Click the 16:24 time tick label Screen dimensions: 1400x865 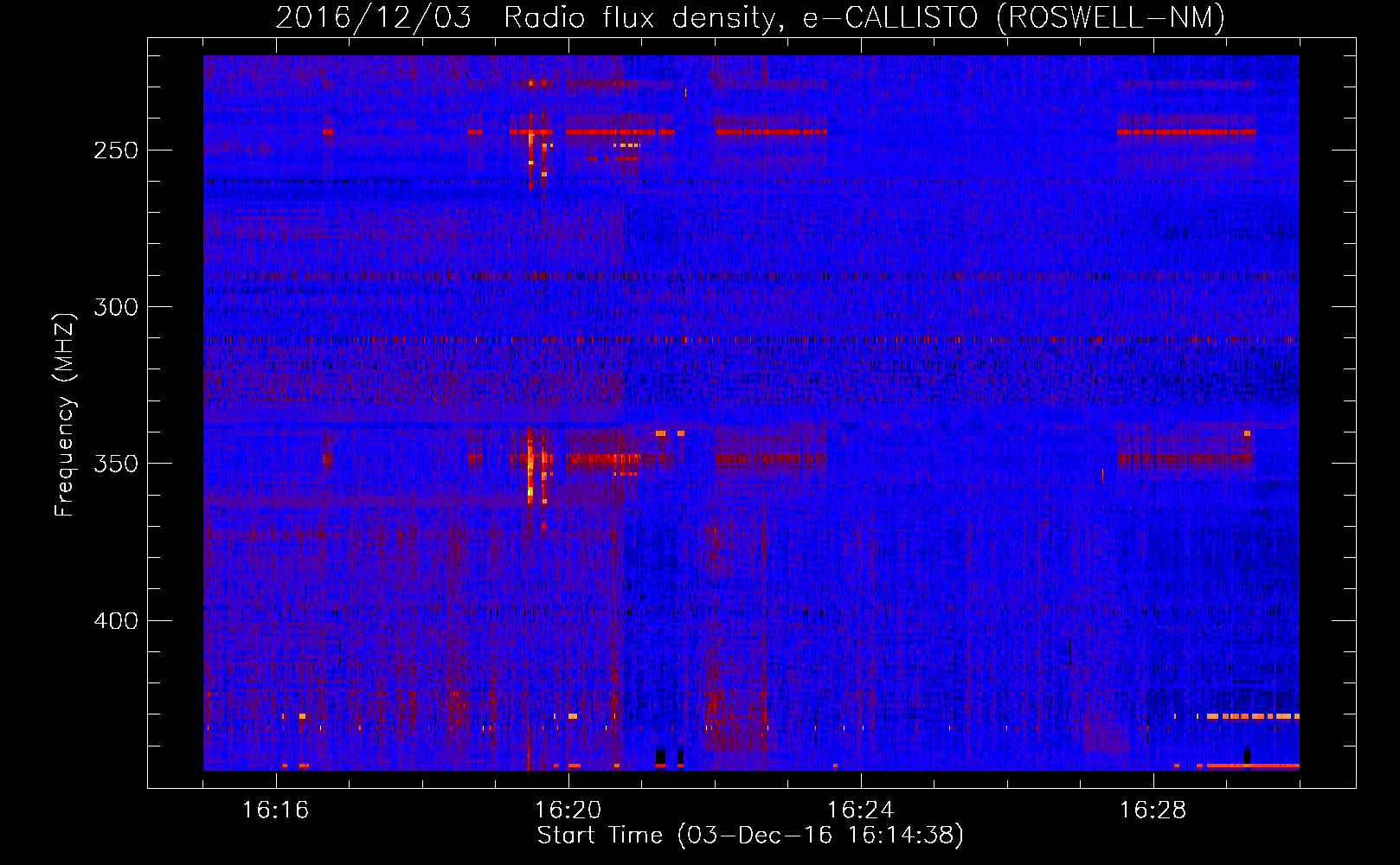tap(861, 811)
